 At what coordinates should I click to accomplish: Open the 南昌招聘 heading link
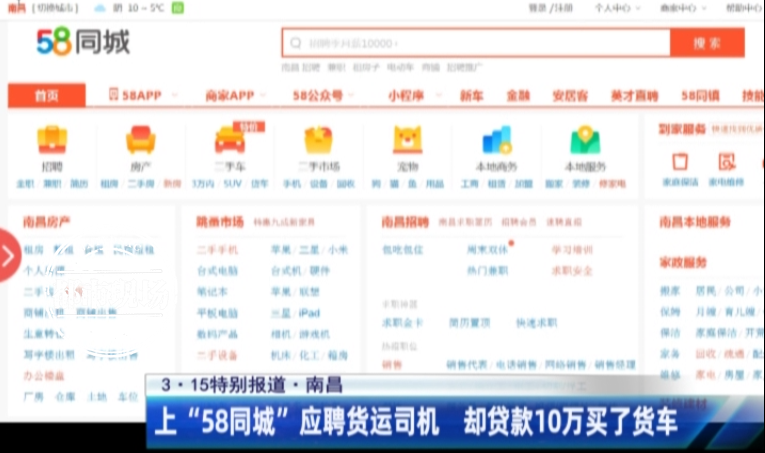tap(405, 222)
